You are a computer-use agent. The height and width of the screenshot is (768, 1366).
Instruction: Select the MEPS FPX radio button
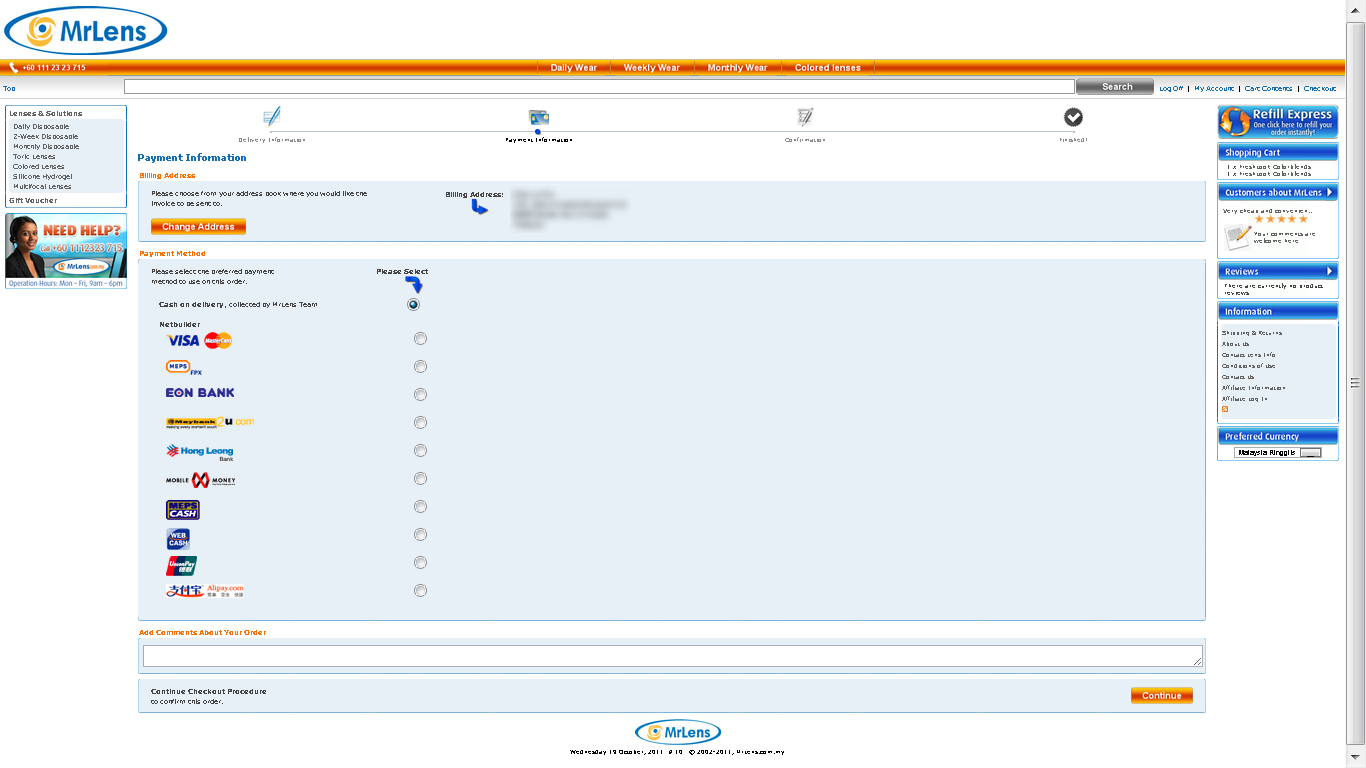coord(420,367)
